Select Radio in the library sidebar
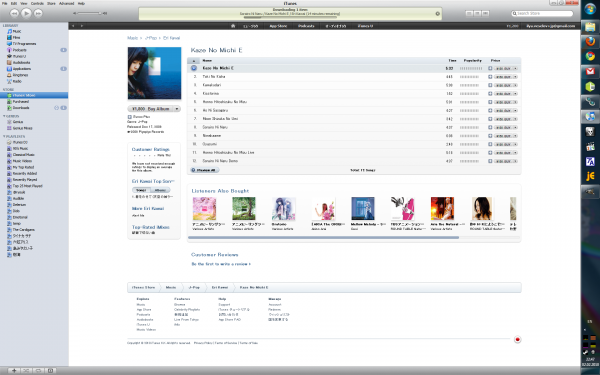Image resolution: width=600 pixels, height=375 pixels. 14,81
